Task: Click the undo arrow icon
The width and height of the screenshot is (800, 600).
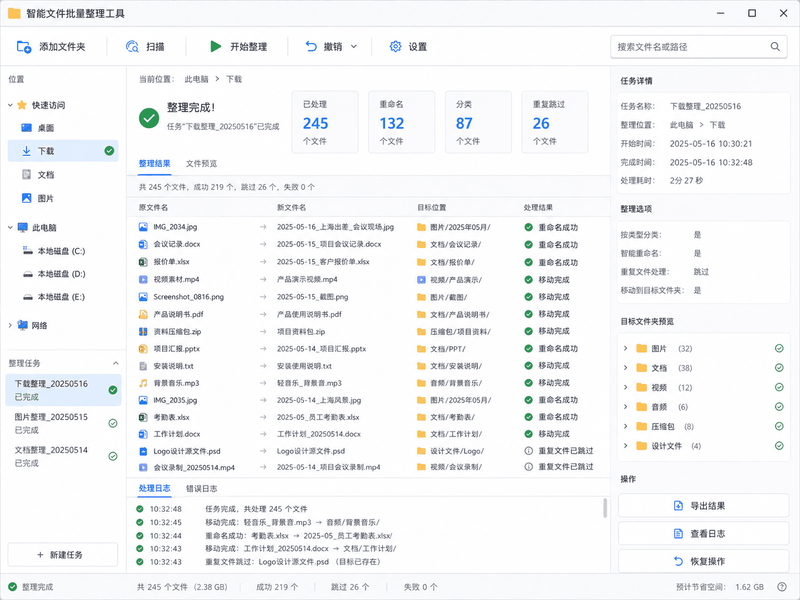Action: click(311, 46)
